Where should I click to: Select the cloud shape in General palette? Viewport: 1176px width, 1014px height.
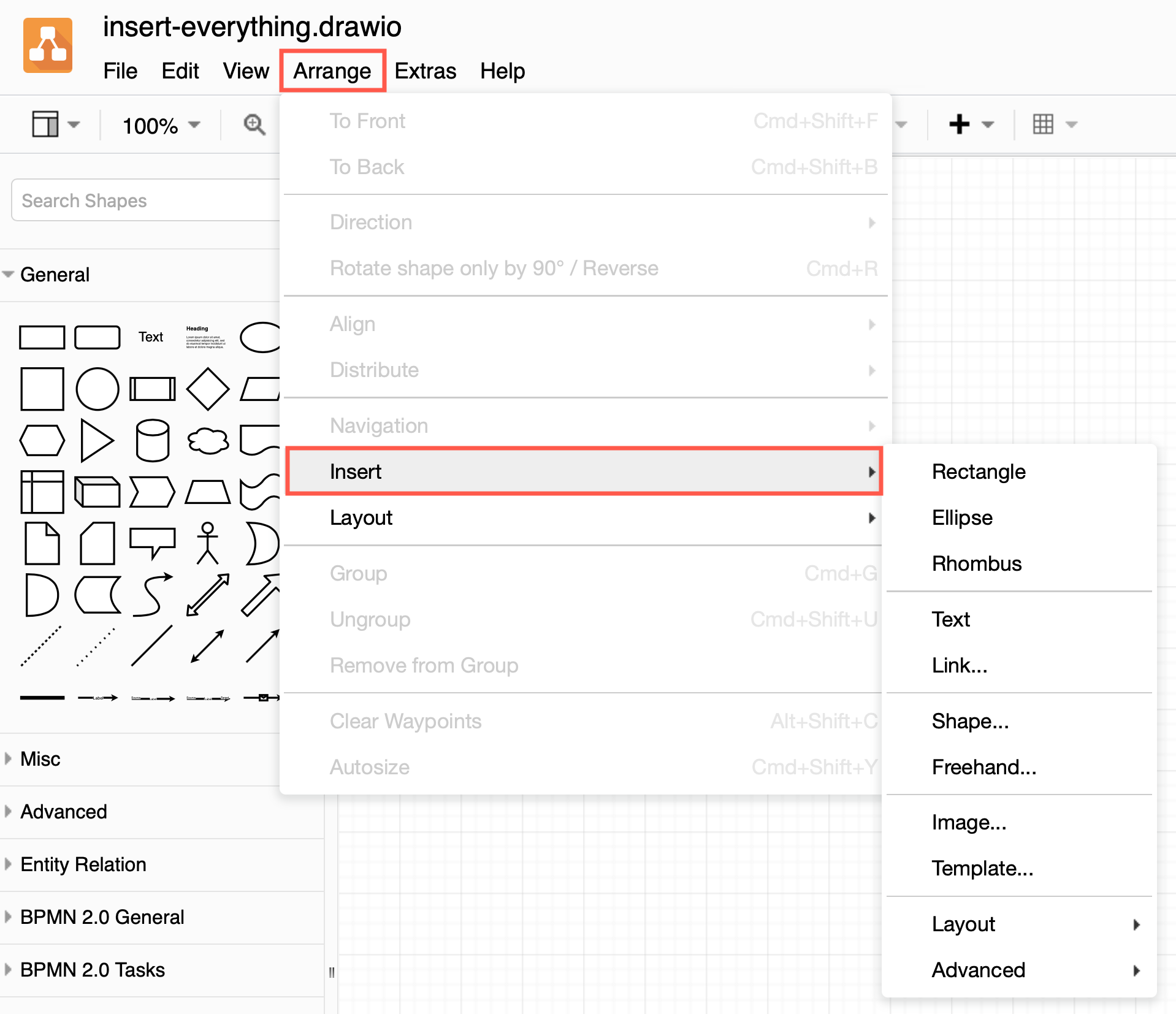(x=208, y=440)
